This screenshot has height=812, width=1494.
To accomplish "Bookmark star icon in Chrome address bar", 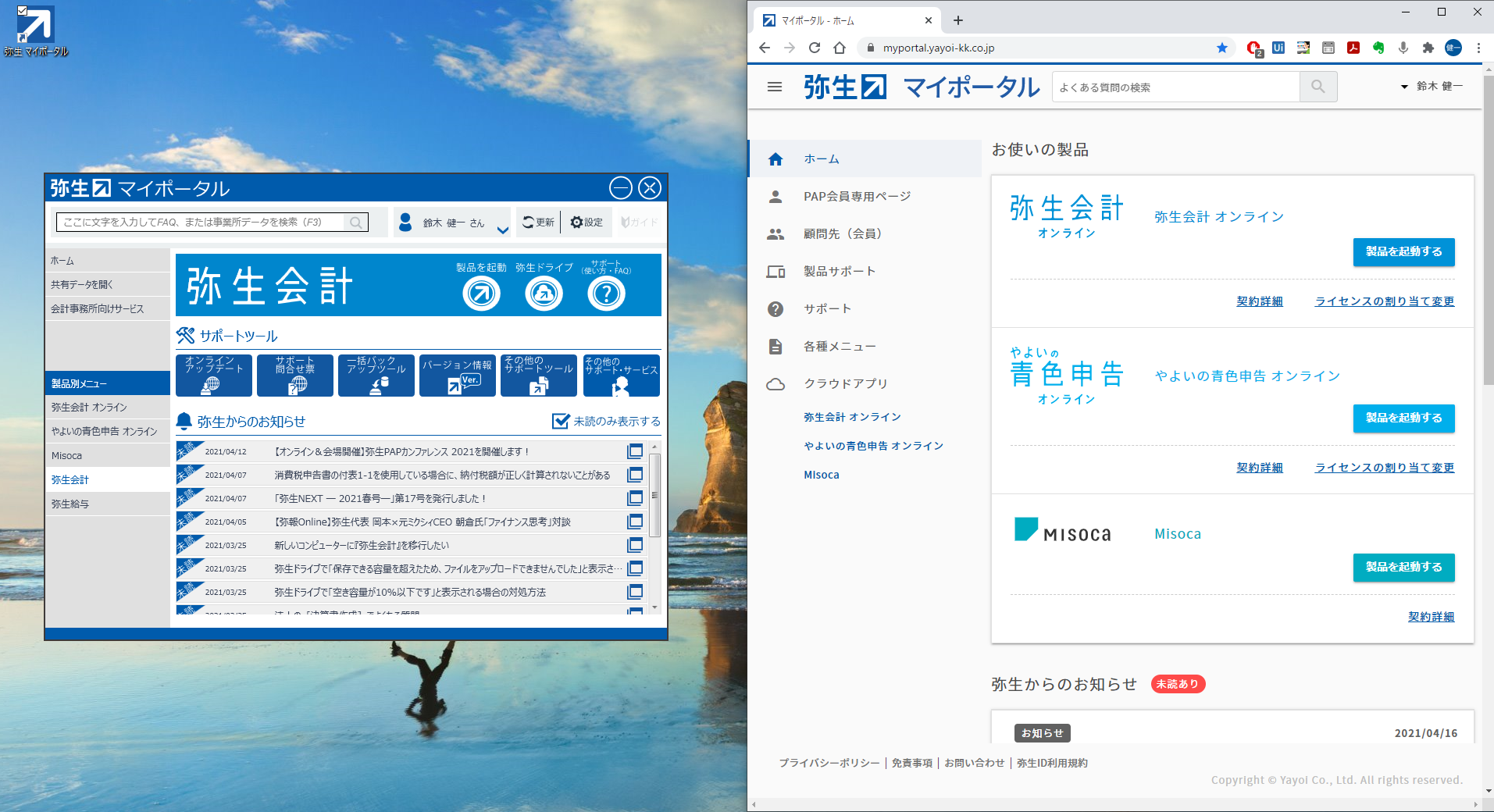I will tap(1221, 48).
